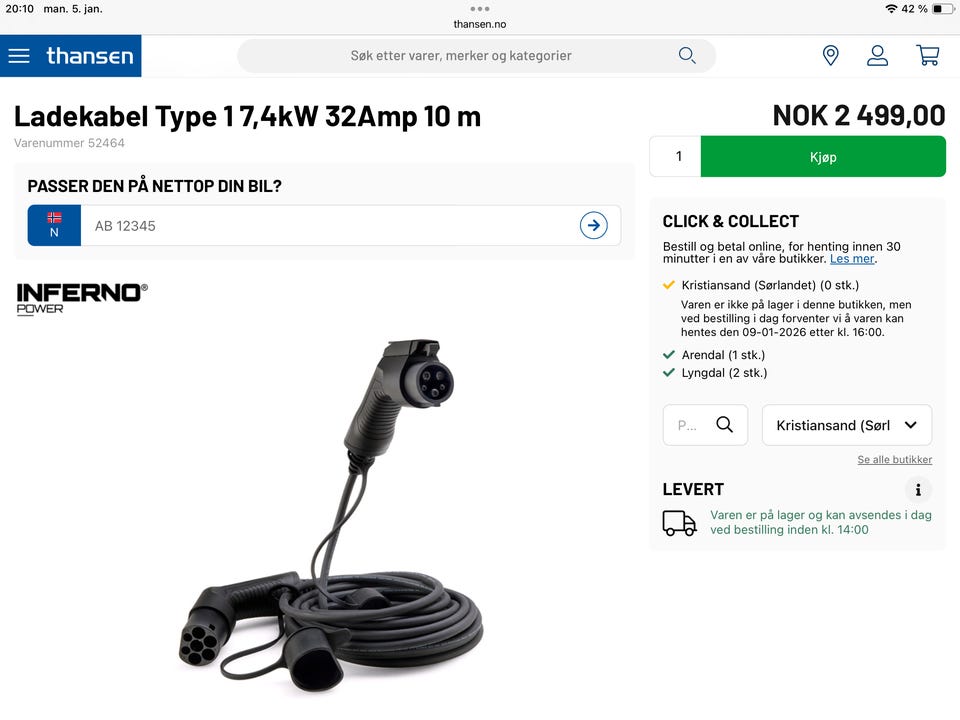Click the postal code search magnifier
960x720 pixels.
pyautogui.click(x=724, y=424)
